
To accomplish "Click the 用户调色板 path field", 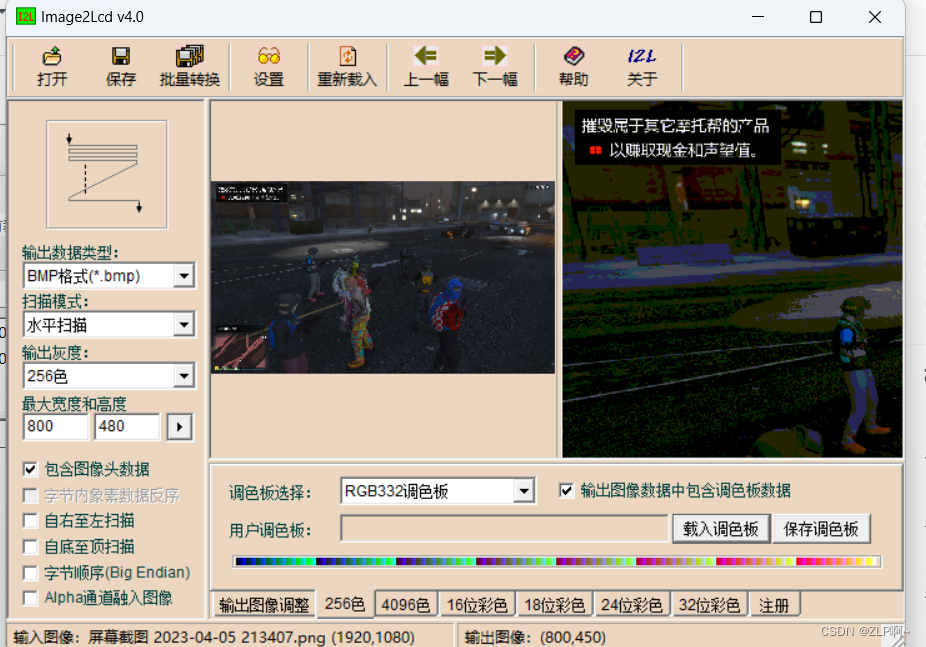I will (505, 528).
